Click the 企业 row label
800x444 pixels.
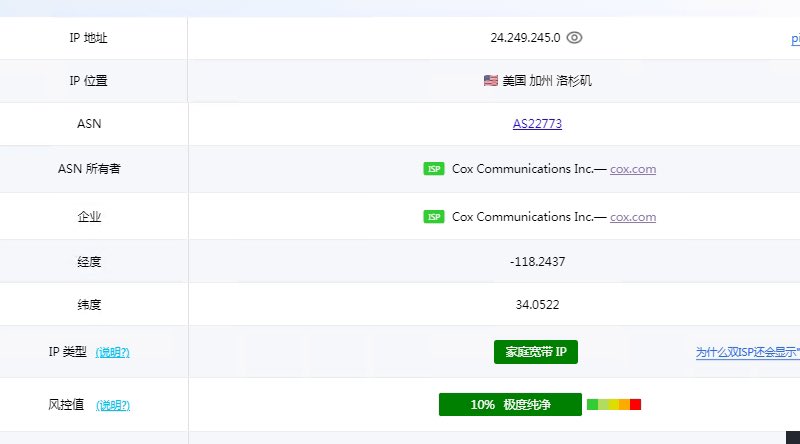click(x=89, y=217)
